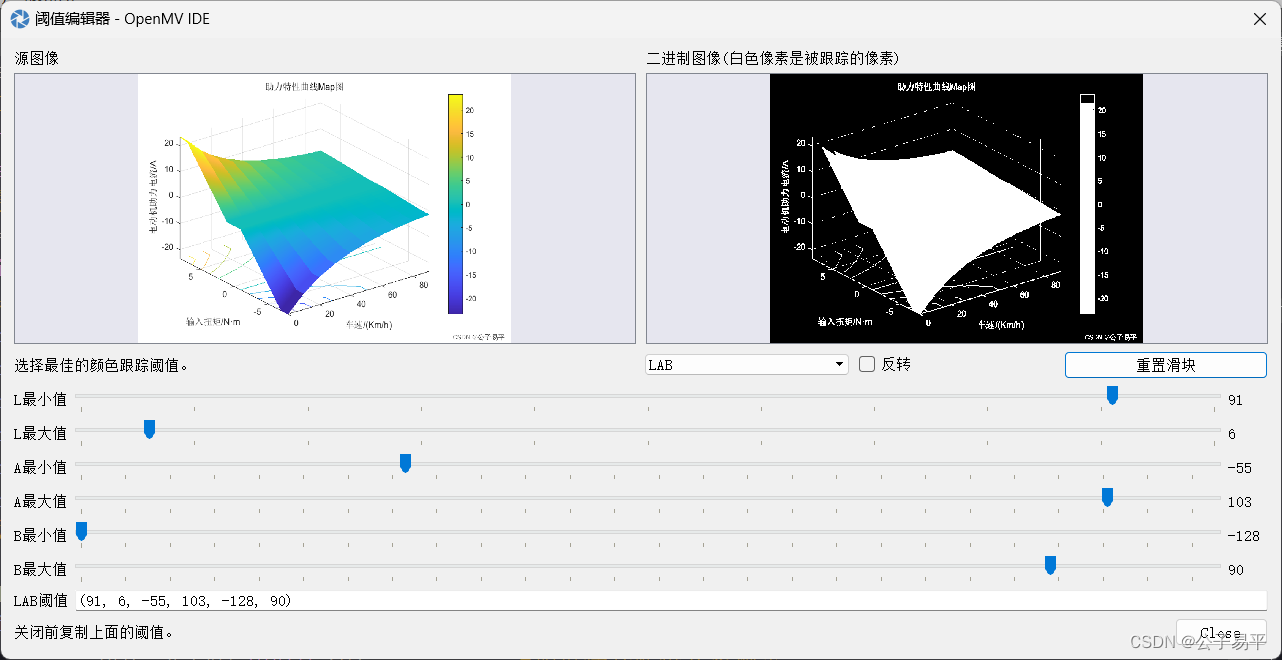Click the B最大值 slider handle

point(1050,565)
